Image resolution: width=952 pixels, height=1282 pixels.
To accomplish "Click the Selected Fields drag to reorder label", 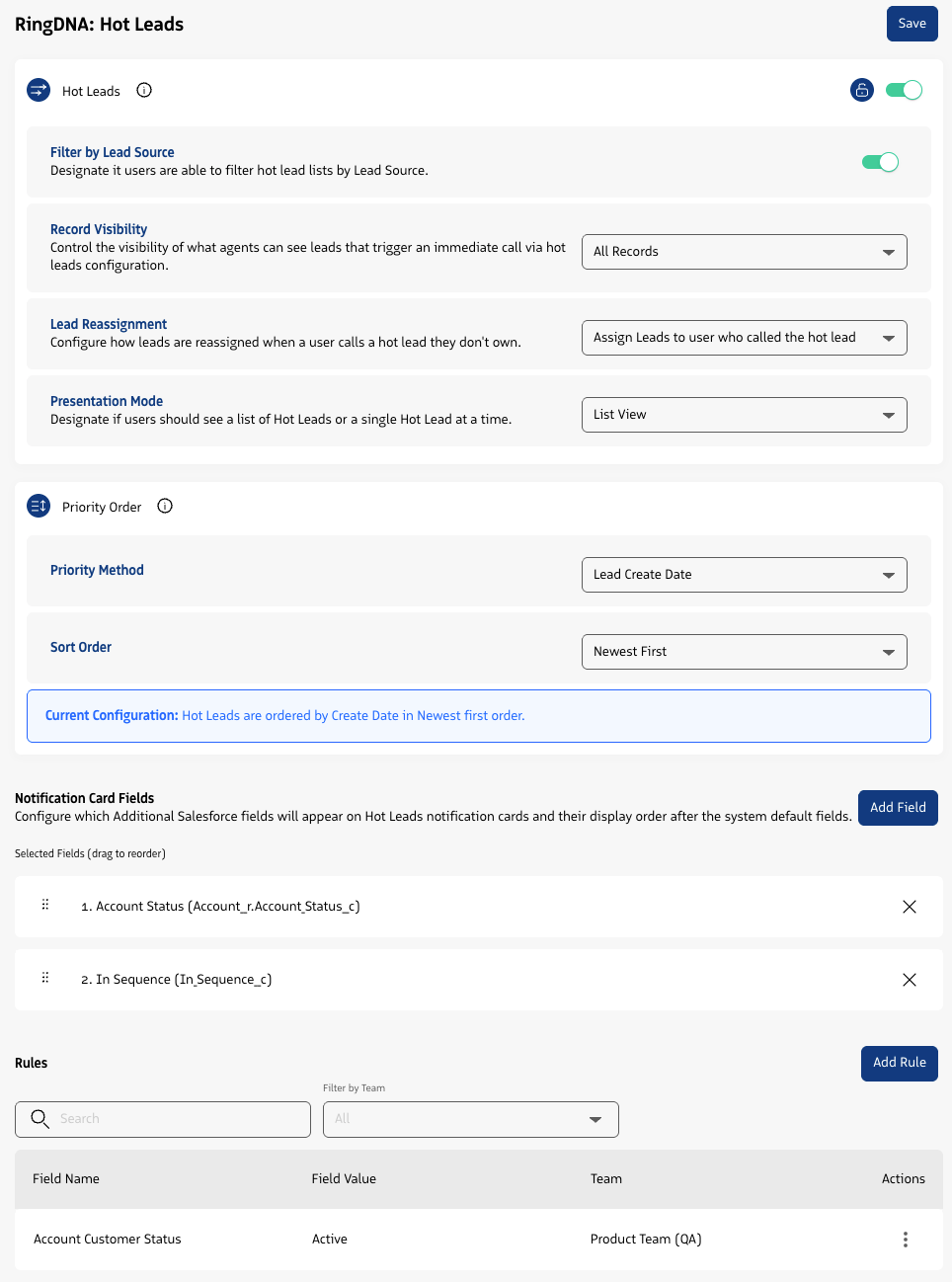I will tap(90, 853).
